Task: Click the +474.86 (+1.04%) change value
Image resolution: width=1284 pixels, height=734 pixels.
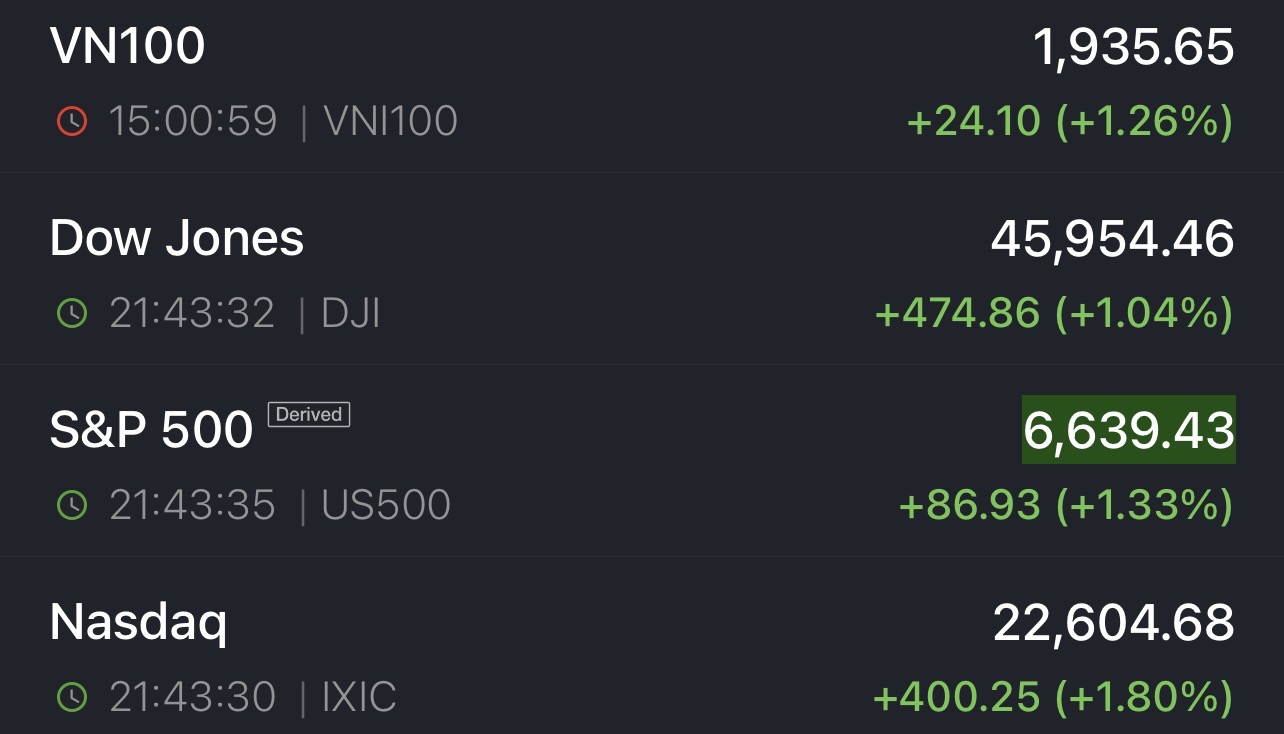Action: point(1053,313)
